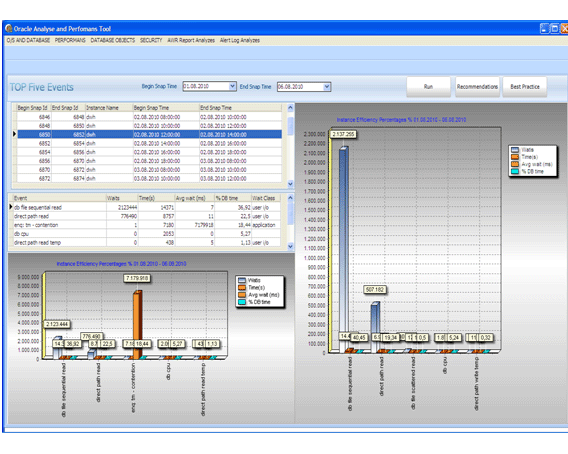Image resolution: width=568 pixels, height=454 pixels.
Task: Expand the End Snap Time dropdown
Action: point(327,87)
